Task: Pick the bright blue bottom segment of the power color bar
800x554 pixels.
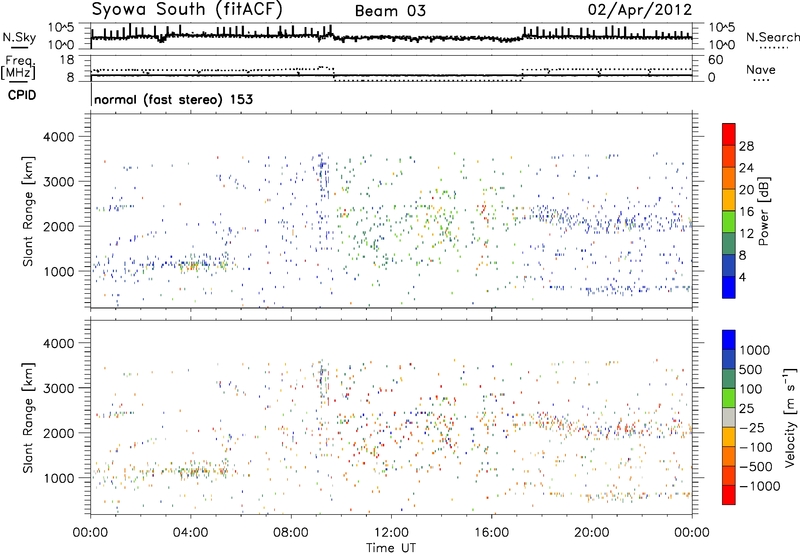Action: click(x=729, y=287)
